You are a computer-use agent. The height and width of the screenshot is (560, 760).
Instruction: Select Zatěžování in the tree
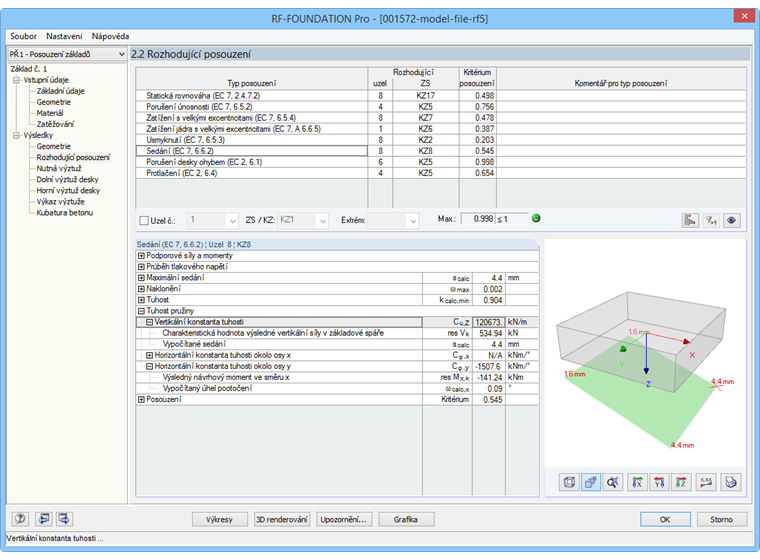pos(55,124)
